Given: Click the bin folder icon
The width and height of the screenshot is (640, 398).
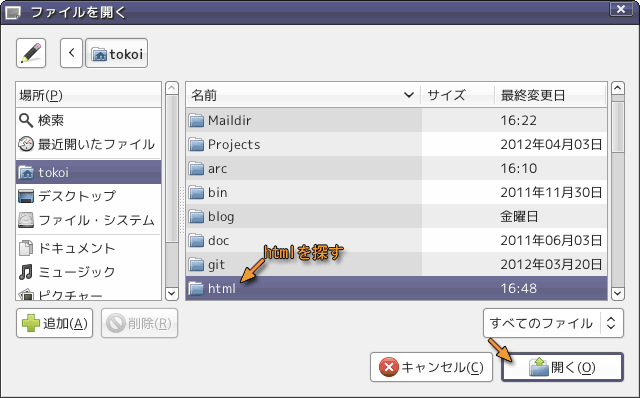Looking at the screenshot, I should (196, 192).
